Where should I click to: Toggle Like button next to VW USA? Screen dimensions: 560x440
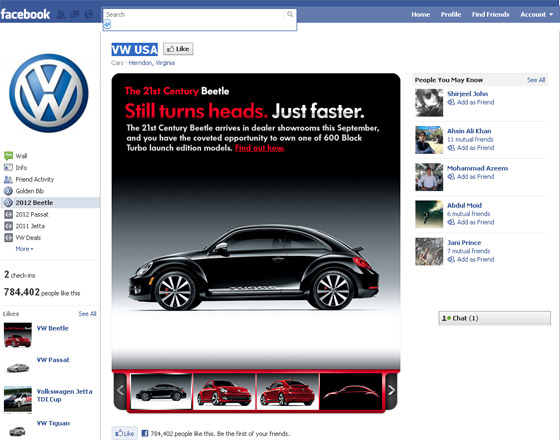[x=178, y=49]
